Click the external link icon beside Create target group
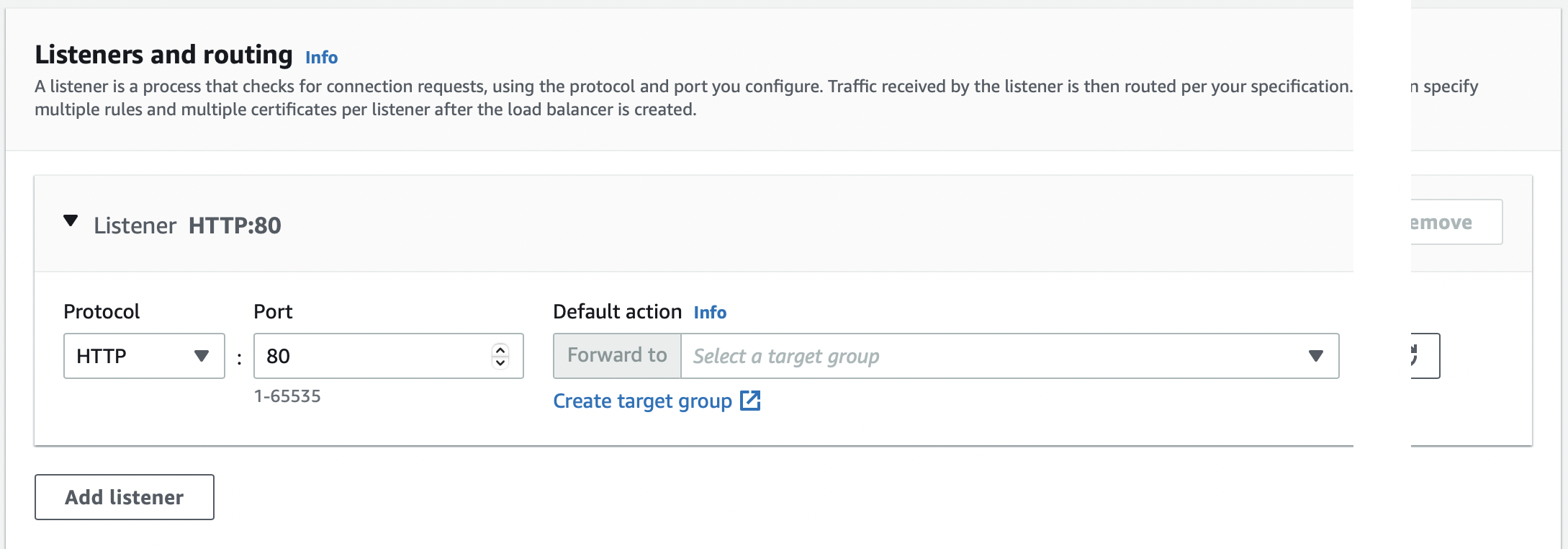This screenshot has width=1568, height=549. pyautogui.click(x=750, y=401)
